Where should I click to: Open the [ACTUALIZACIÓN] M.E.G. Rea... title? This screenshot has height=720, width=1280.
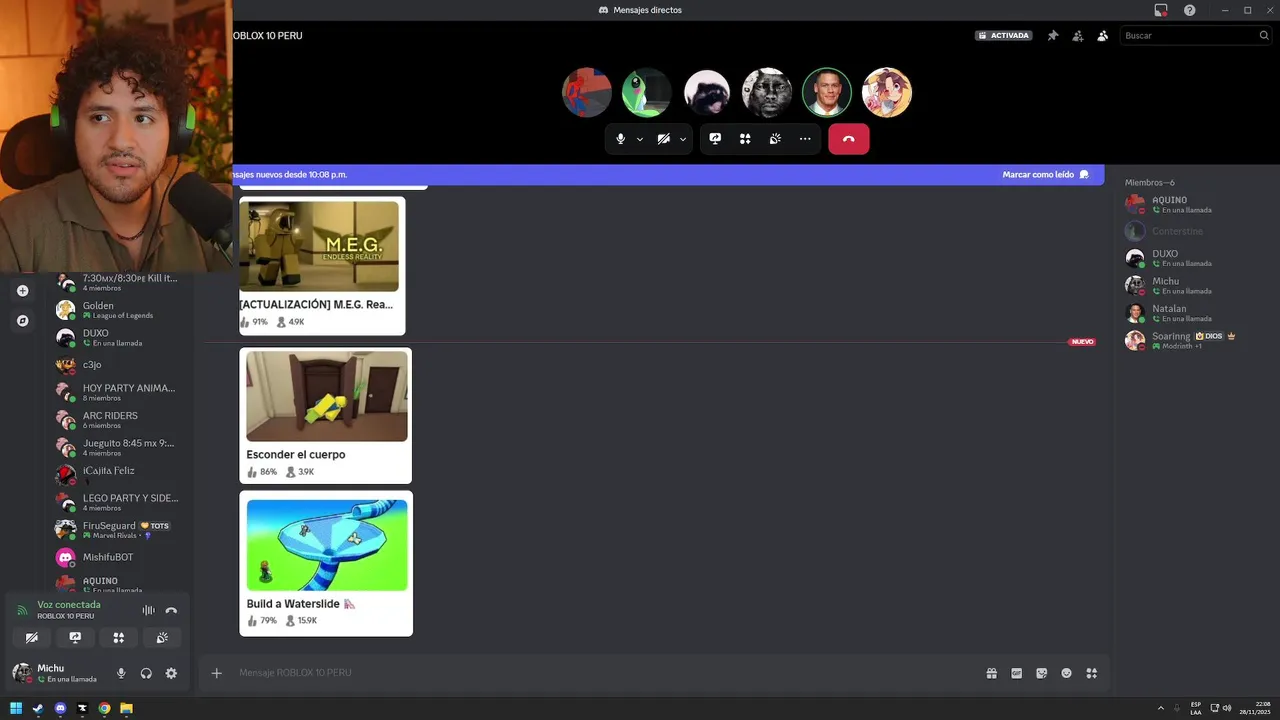[x=316, y=304]
